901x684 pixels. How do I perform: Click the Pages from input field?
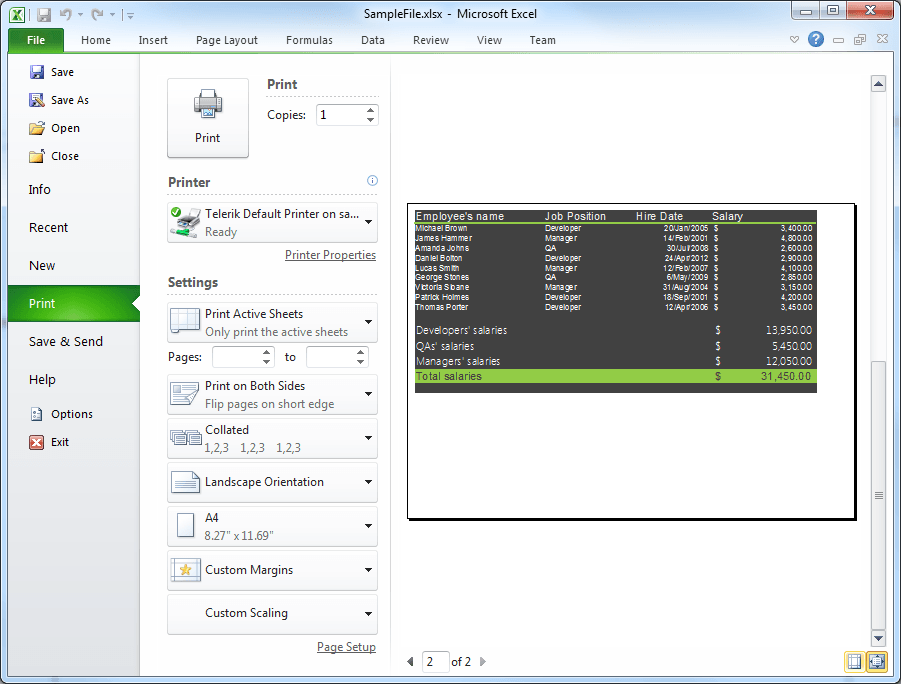[236, 357]
